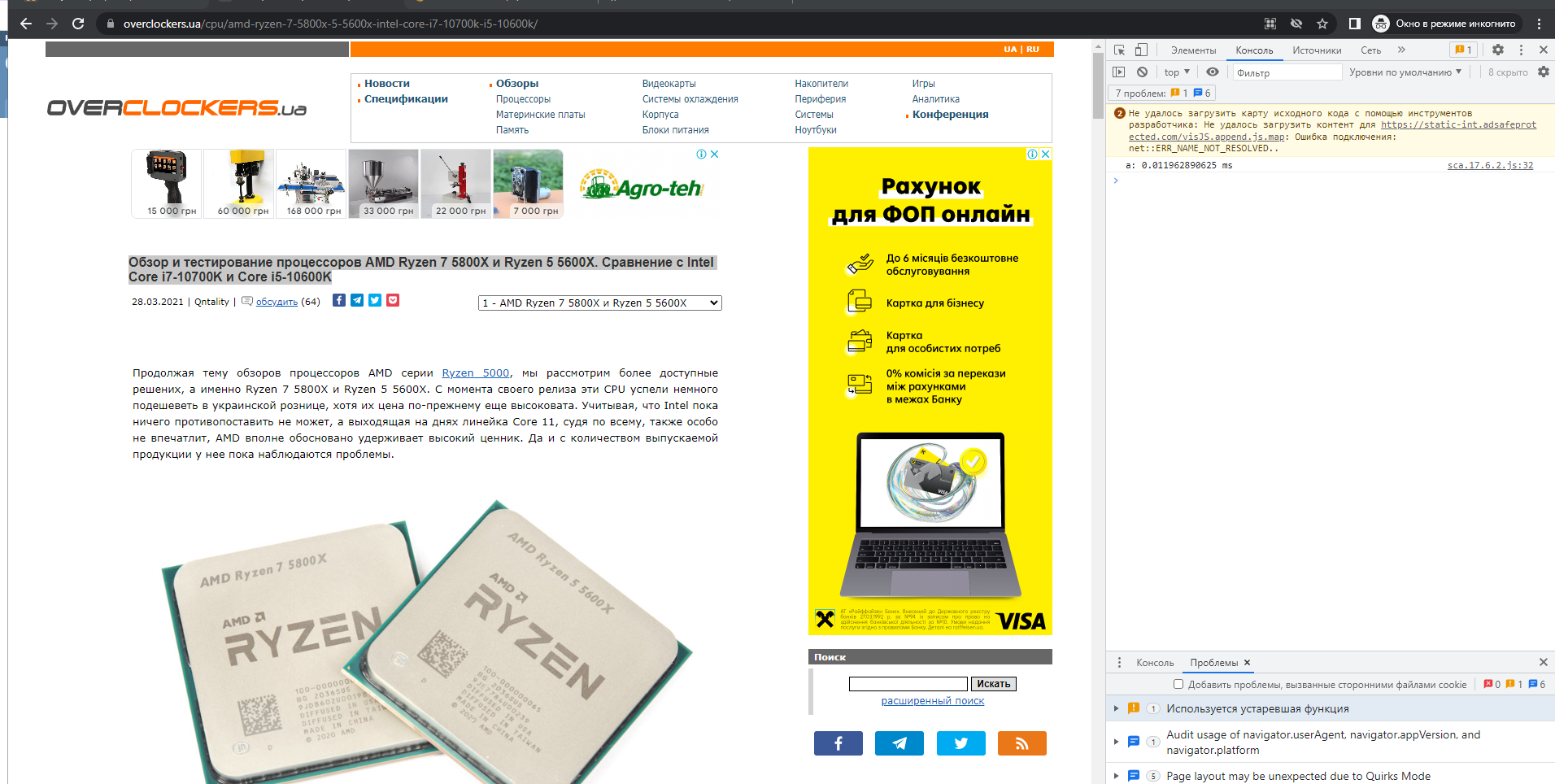The height and width of the screenshot is (784, 1555).
Task: Click the page vertical scrollbar thumb
Action: click(1098, 85)
